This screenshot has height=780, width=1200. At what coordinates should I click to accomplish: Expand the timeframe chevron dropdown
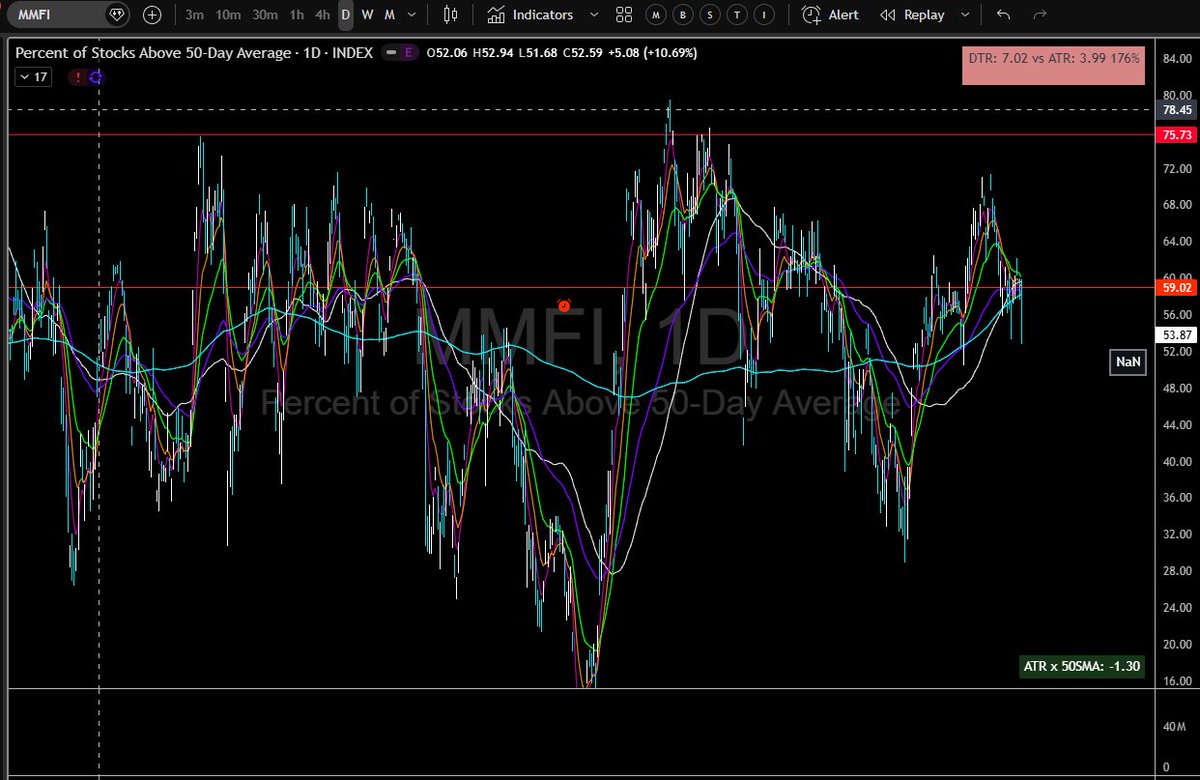409,15
